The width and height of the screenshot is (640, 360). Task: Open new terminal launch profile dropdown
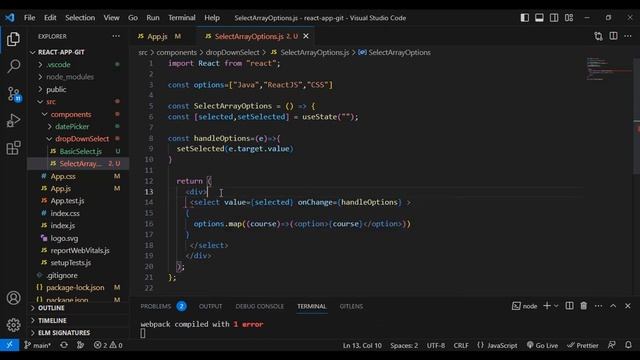tap(556, 306)
